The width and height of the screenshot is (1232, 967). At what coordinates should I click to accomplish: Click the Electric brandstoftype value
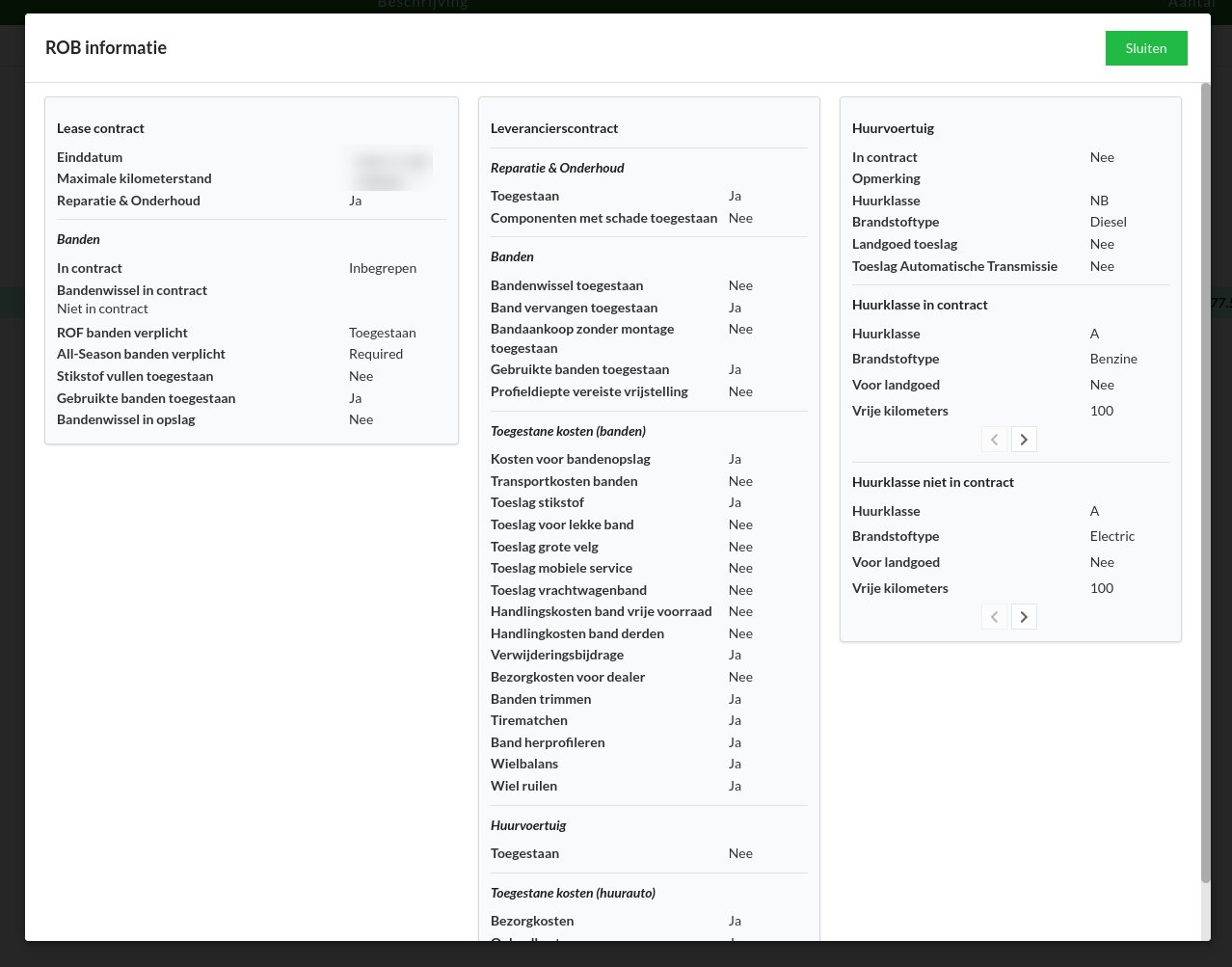point(1112,536)
